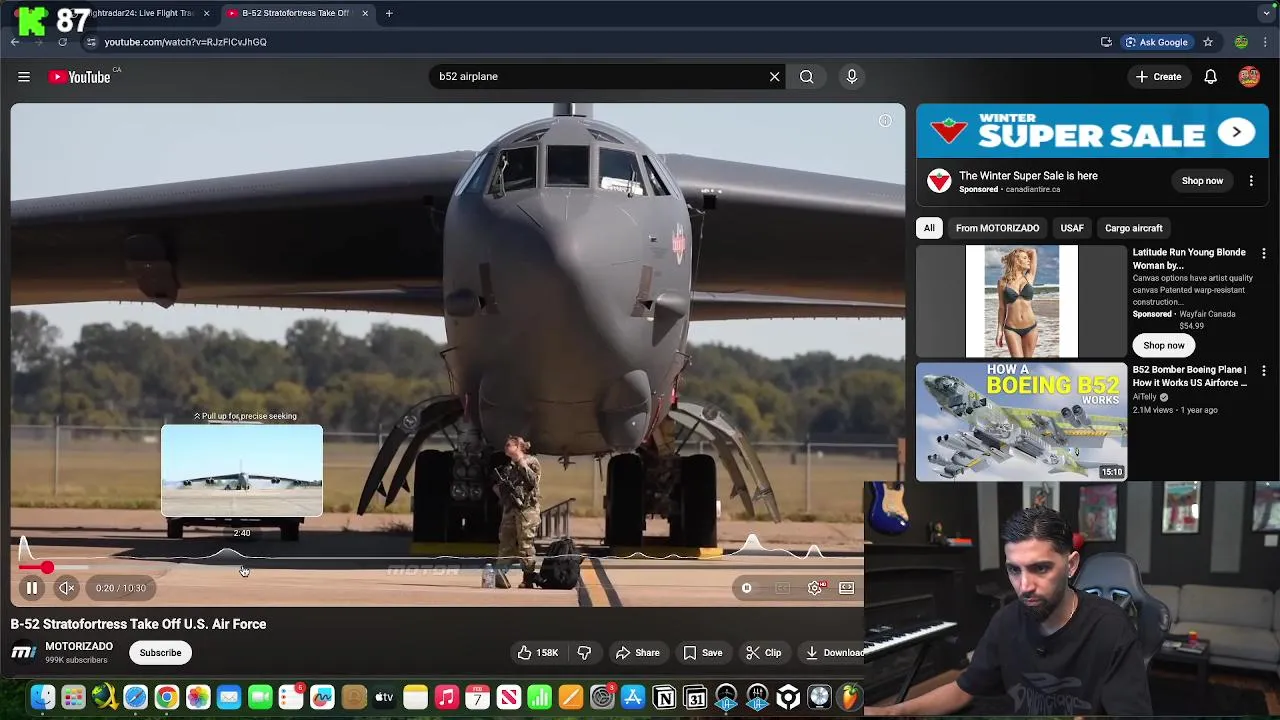
Task: Open App Store in the dock
Action: pyautogui.click(x=633, y=697)
